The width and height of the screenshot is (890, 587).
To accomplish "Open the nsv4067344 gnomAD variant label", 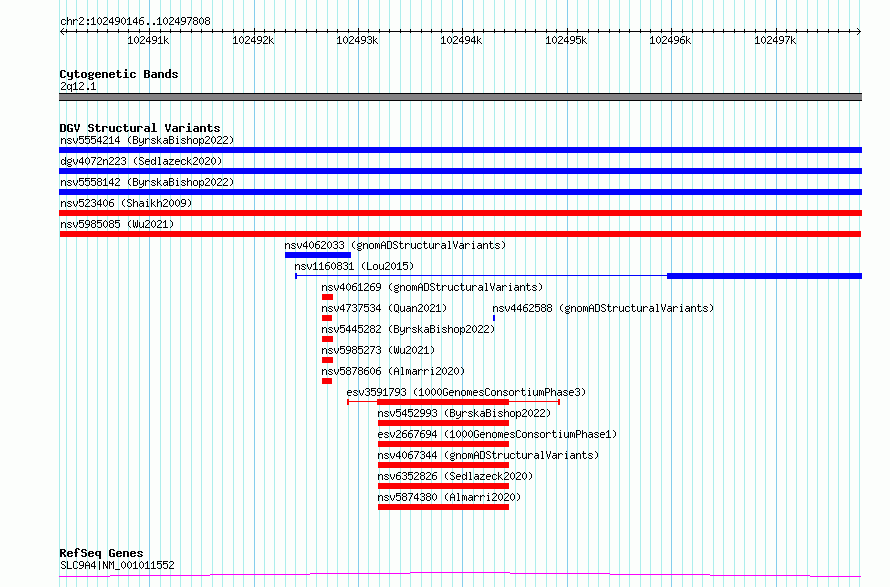I will [488, 455].
